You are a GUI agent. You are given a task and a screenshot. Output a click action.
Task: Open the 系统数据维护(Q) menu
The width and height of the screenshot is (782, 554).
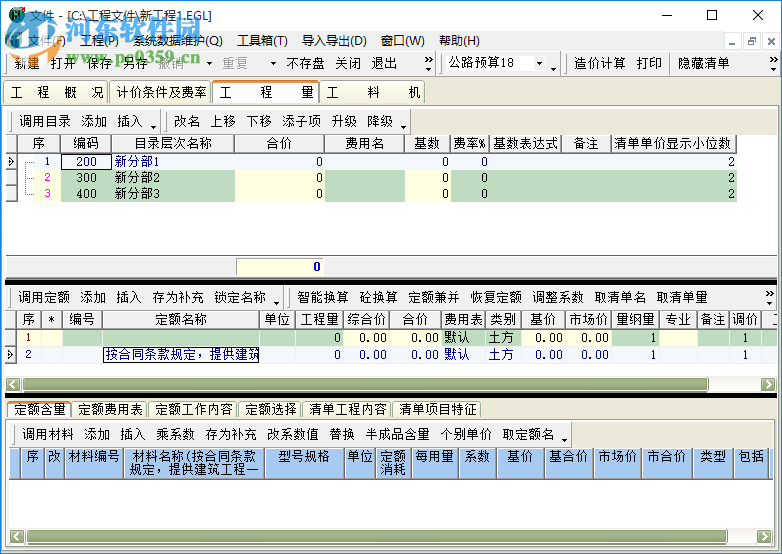coord(178,41)
